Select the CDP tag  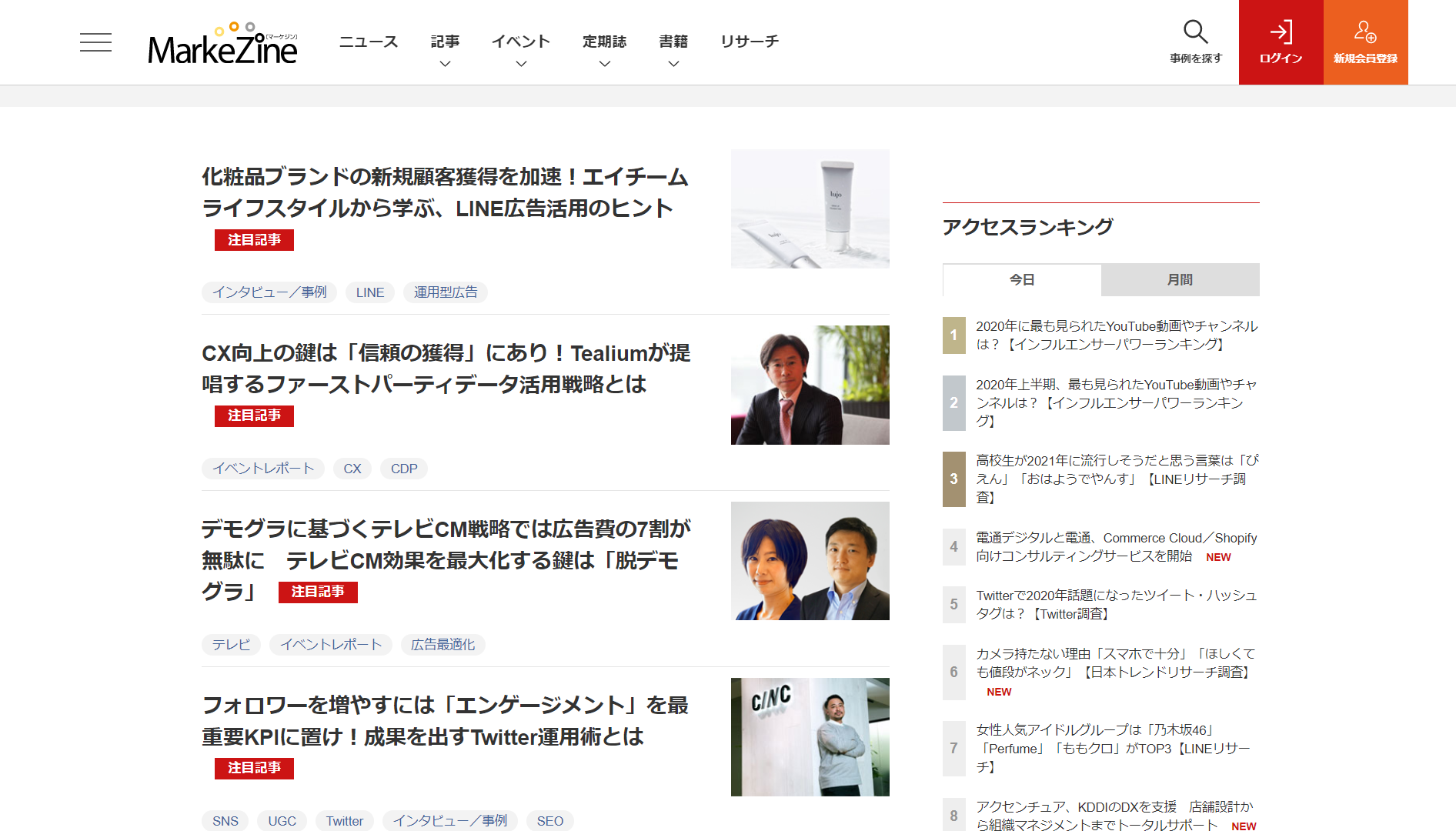tap(404, 469)
